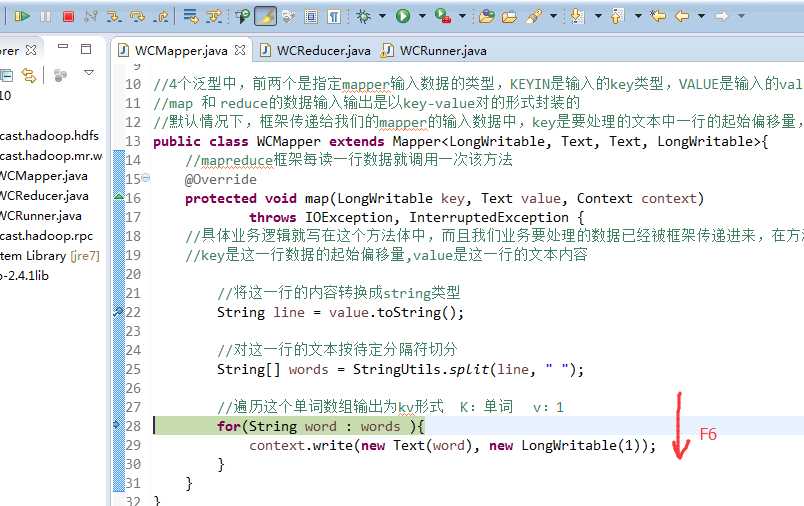Select the cast.hadoop.rpc package
This screenshot has width=804, height=506.
46,235
